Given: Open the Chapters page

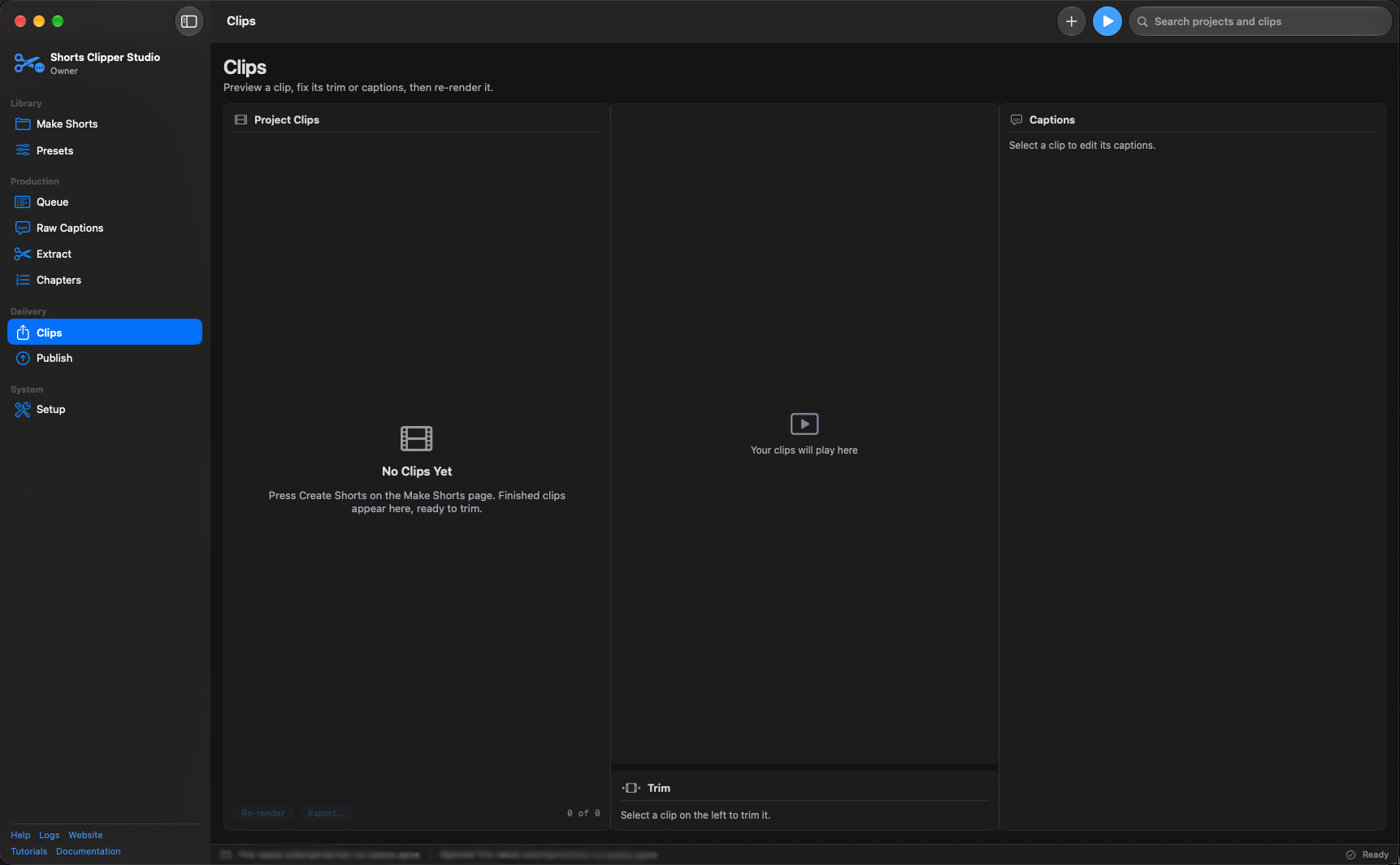Looking at the screenshot, I should pyautogui.click(x=105, y=280).
